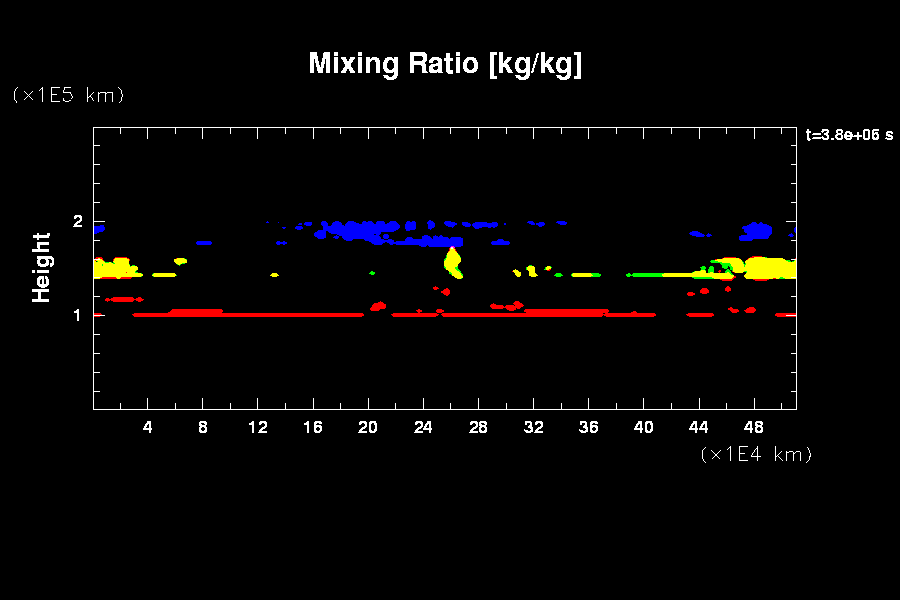This screenshot has height=600, width=900.
Task: Click the x-axis tick label "4"
Action: (148, 427)
